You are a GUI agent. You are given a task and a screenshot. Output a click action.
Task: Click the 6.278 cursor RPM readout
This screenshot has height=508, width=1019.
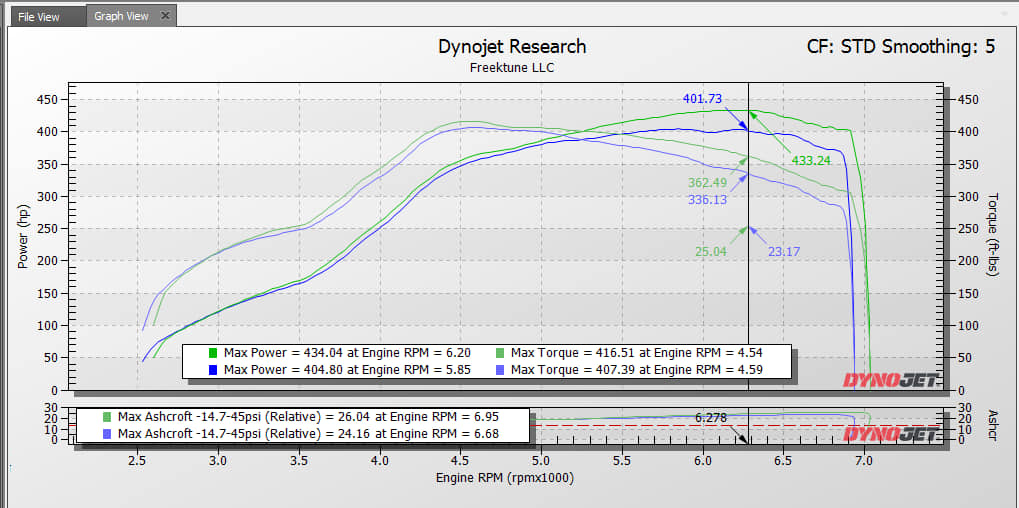click(x=710, y=418)
